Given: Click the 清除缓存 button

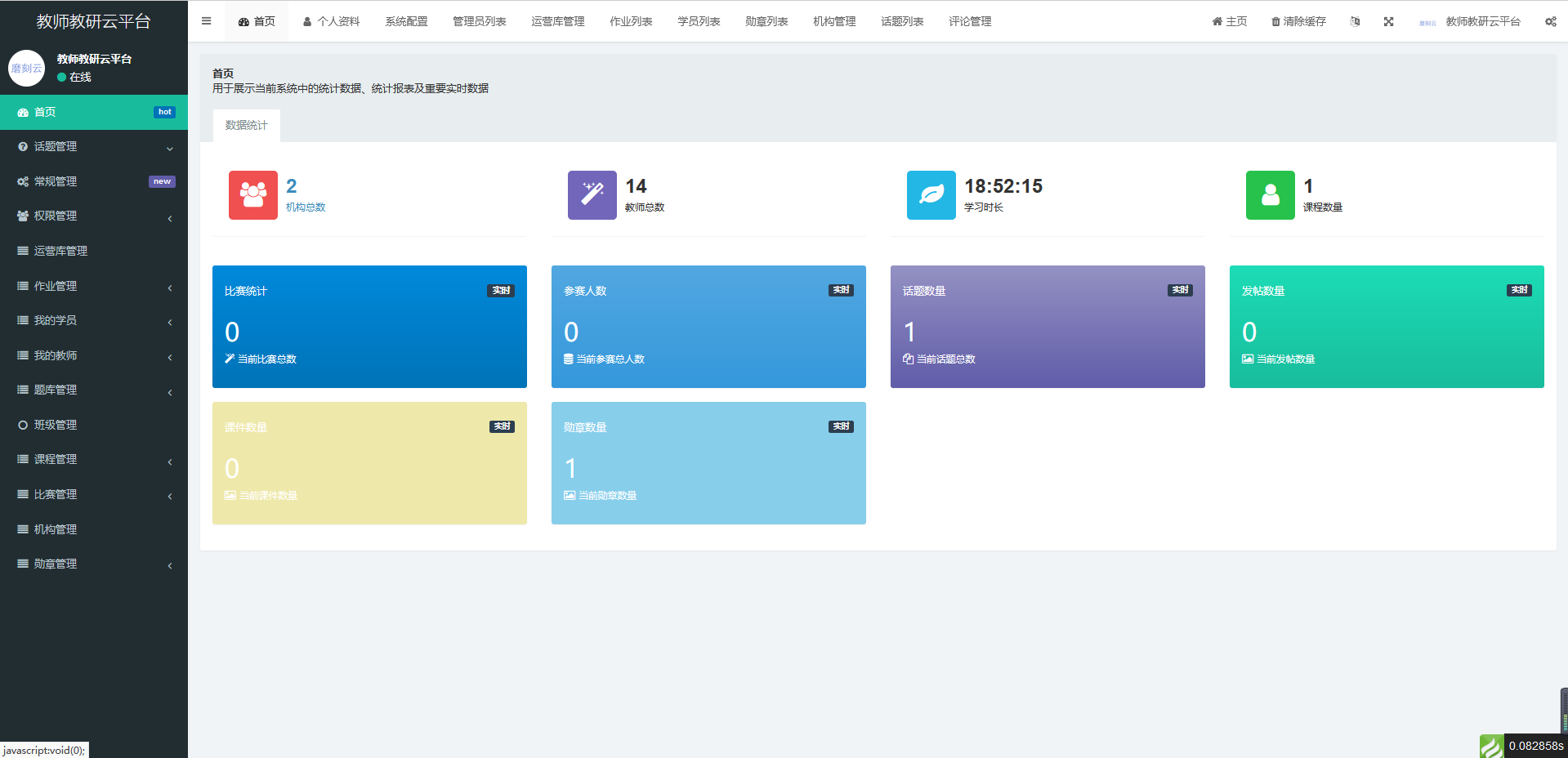Looking at the screenshot, I should (x=1298, y=22).
